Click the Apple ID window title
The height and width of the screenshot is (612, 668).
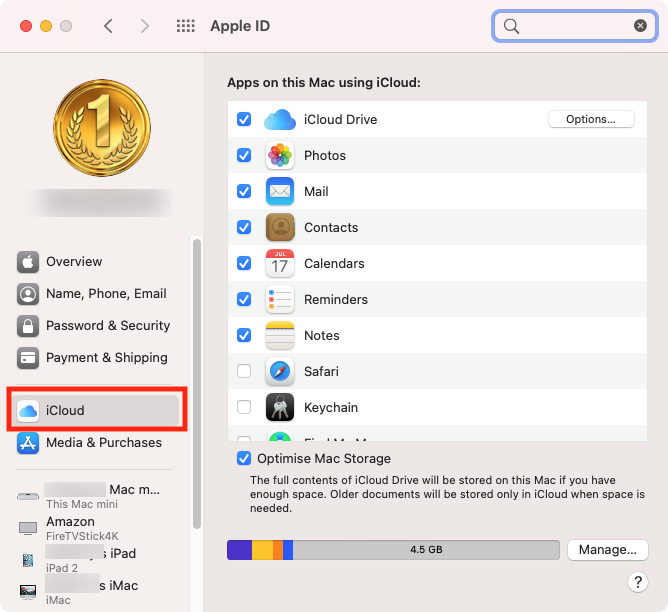click(x=240, y=26)
